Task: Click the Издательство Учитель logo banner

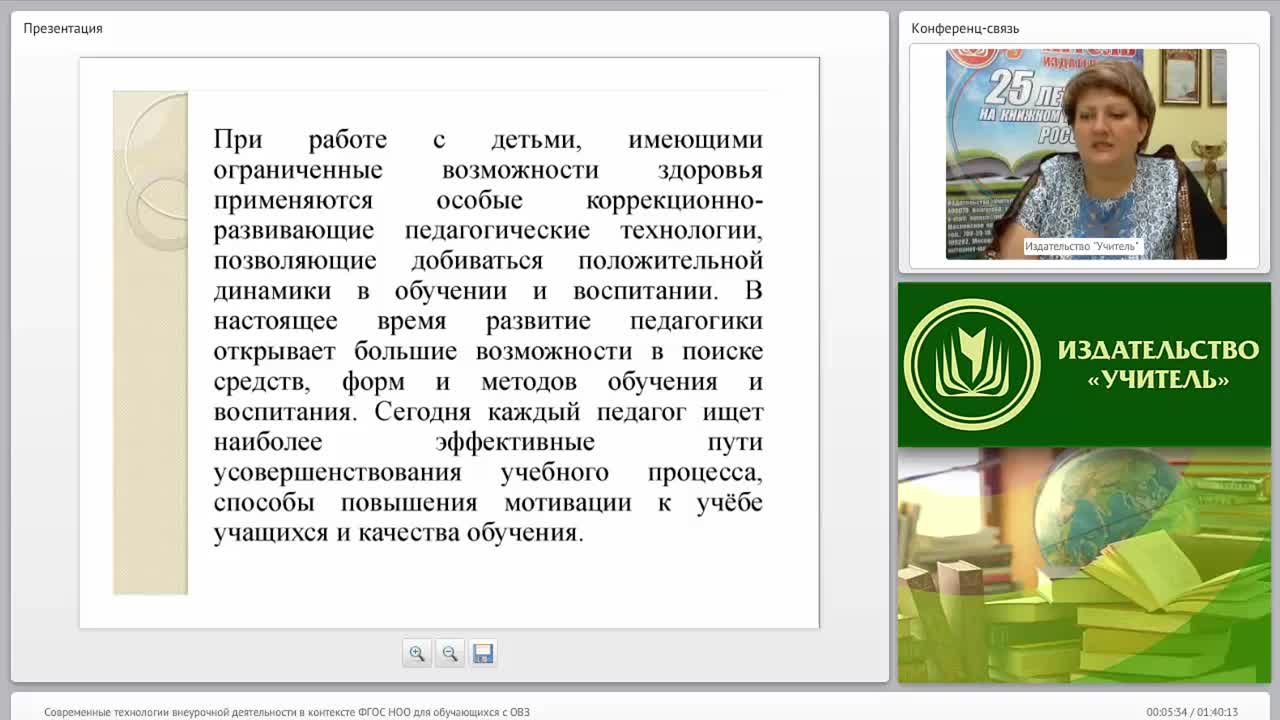Action: [x=1084, y=364]
